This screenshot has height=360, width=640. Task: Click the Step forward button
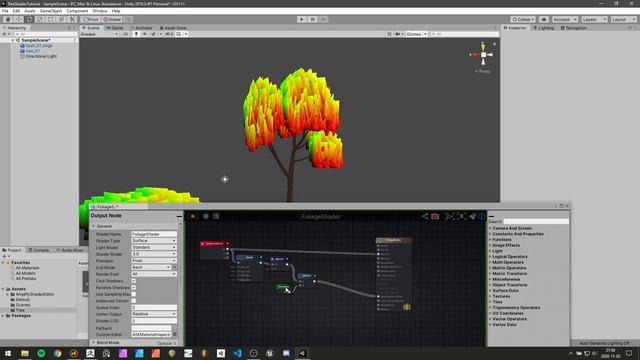(x=323, y=19)
